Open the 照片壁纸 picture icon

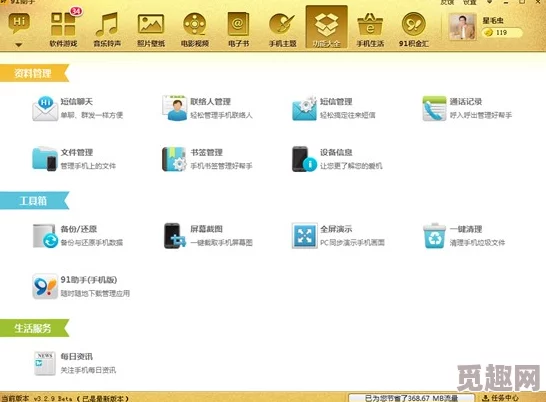(x=151, y=24)
